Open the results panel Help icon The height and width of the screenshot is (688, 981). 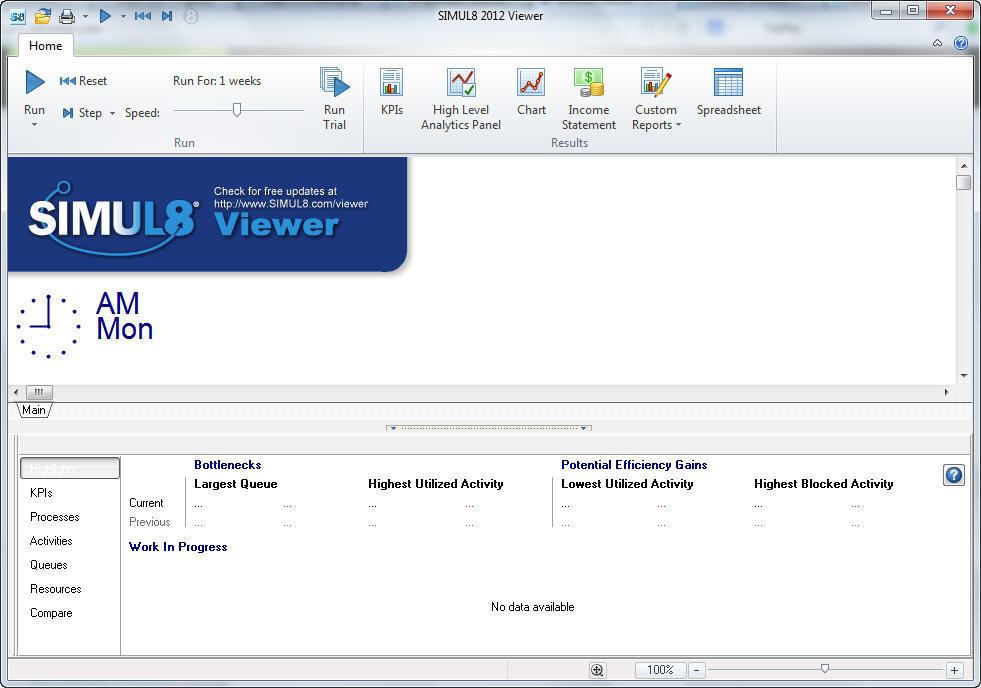(953, 475)
